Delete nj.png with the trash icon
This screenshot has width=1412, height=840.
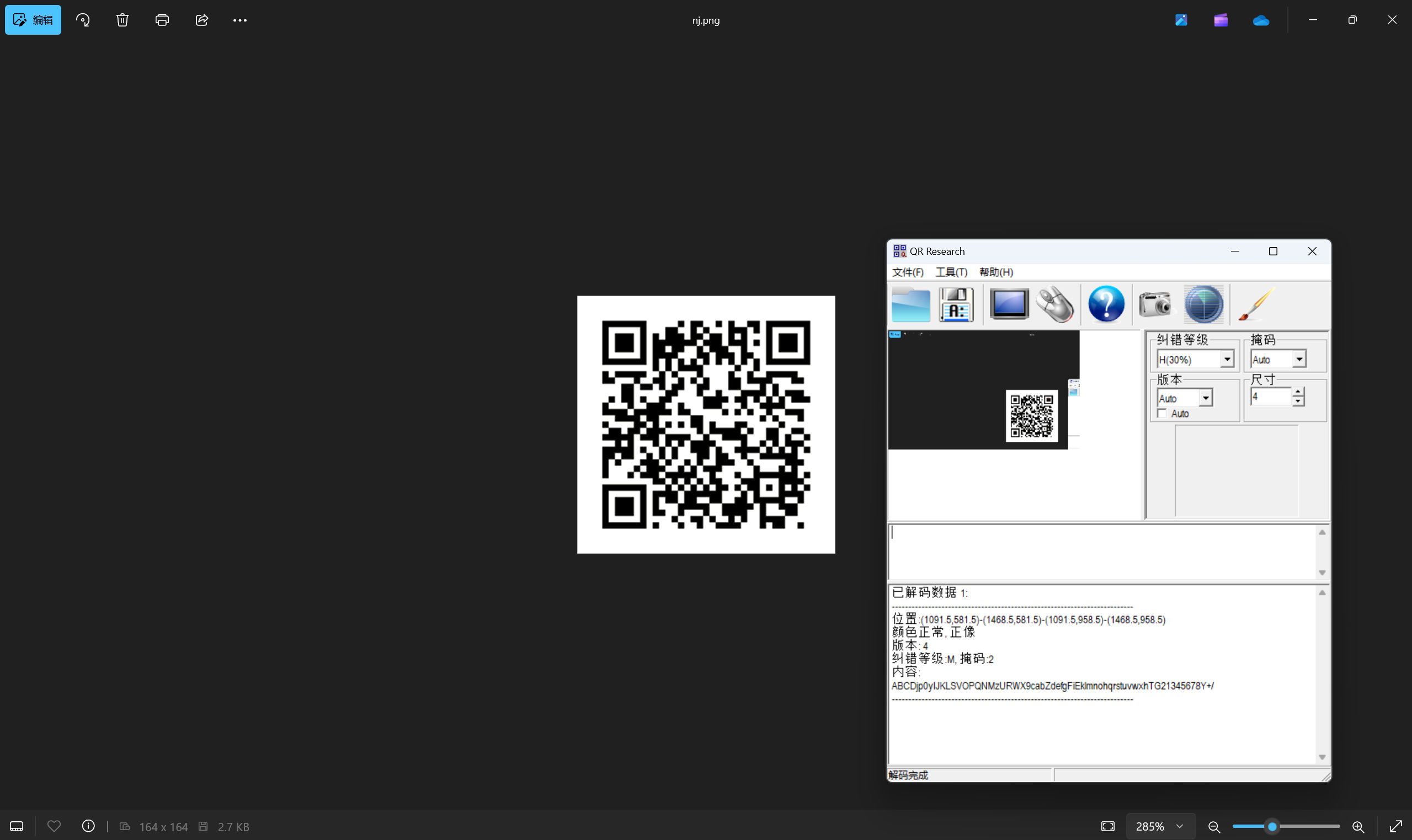tap(122, 20)
